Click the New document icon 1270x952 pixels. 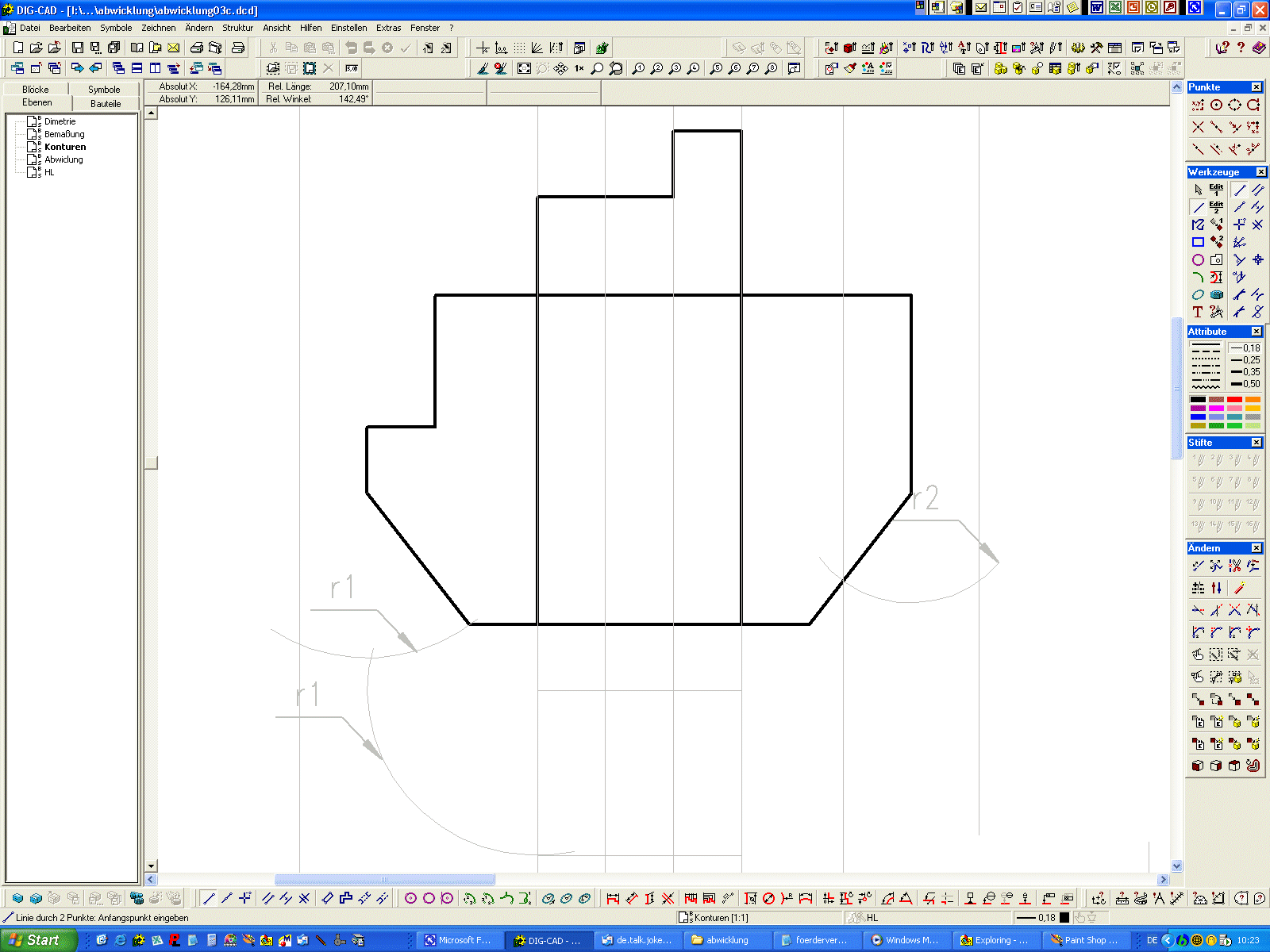18,48
